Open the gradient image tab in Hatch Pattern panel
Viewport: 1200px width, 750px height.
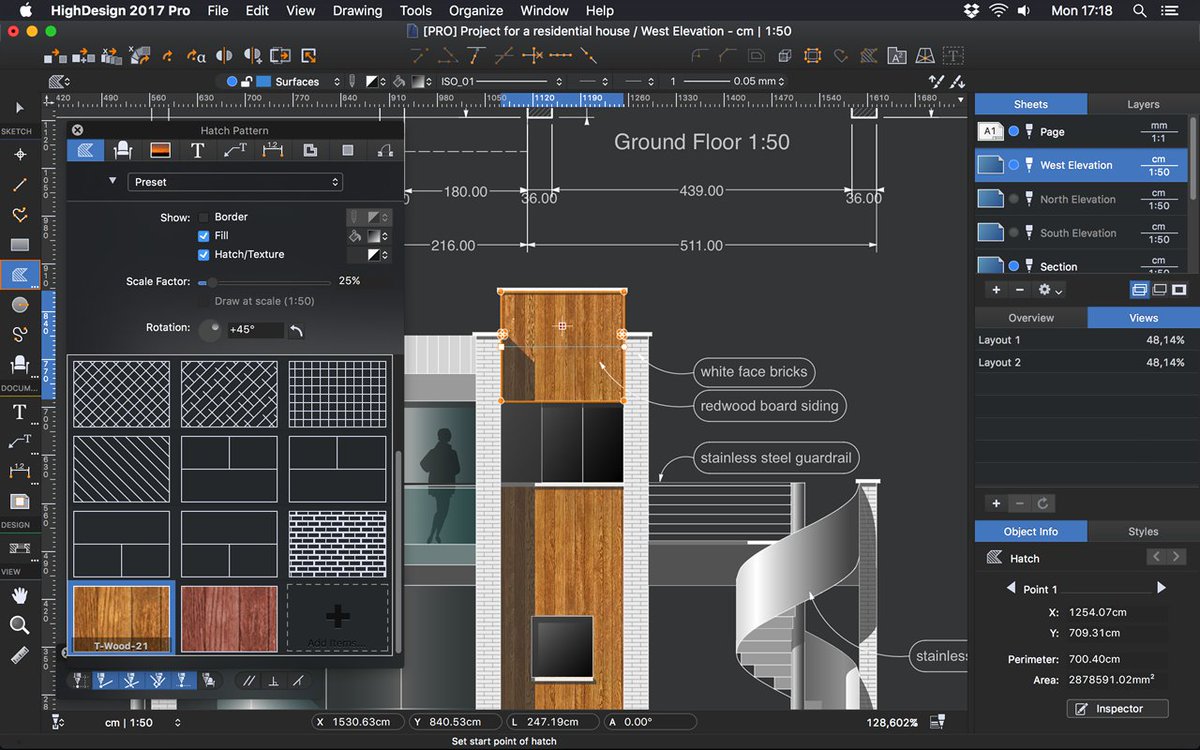[x=160, y=150]
